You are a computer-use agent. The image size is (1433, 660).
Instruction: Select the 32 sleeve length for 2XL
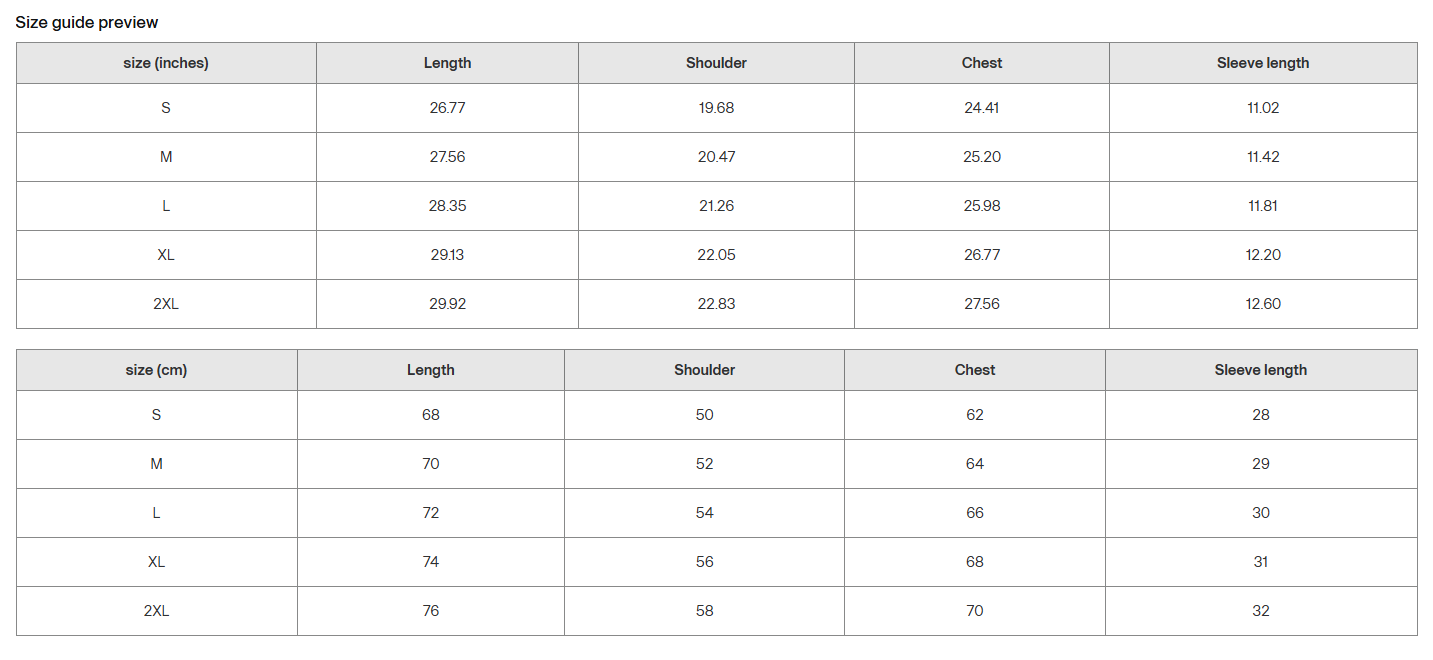(1261, 611)
